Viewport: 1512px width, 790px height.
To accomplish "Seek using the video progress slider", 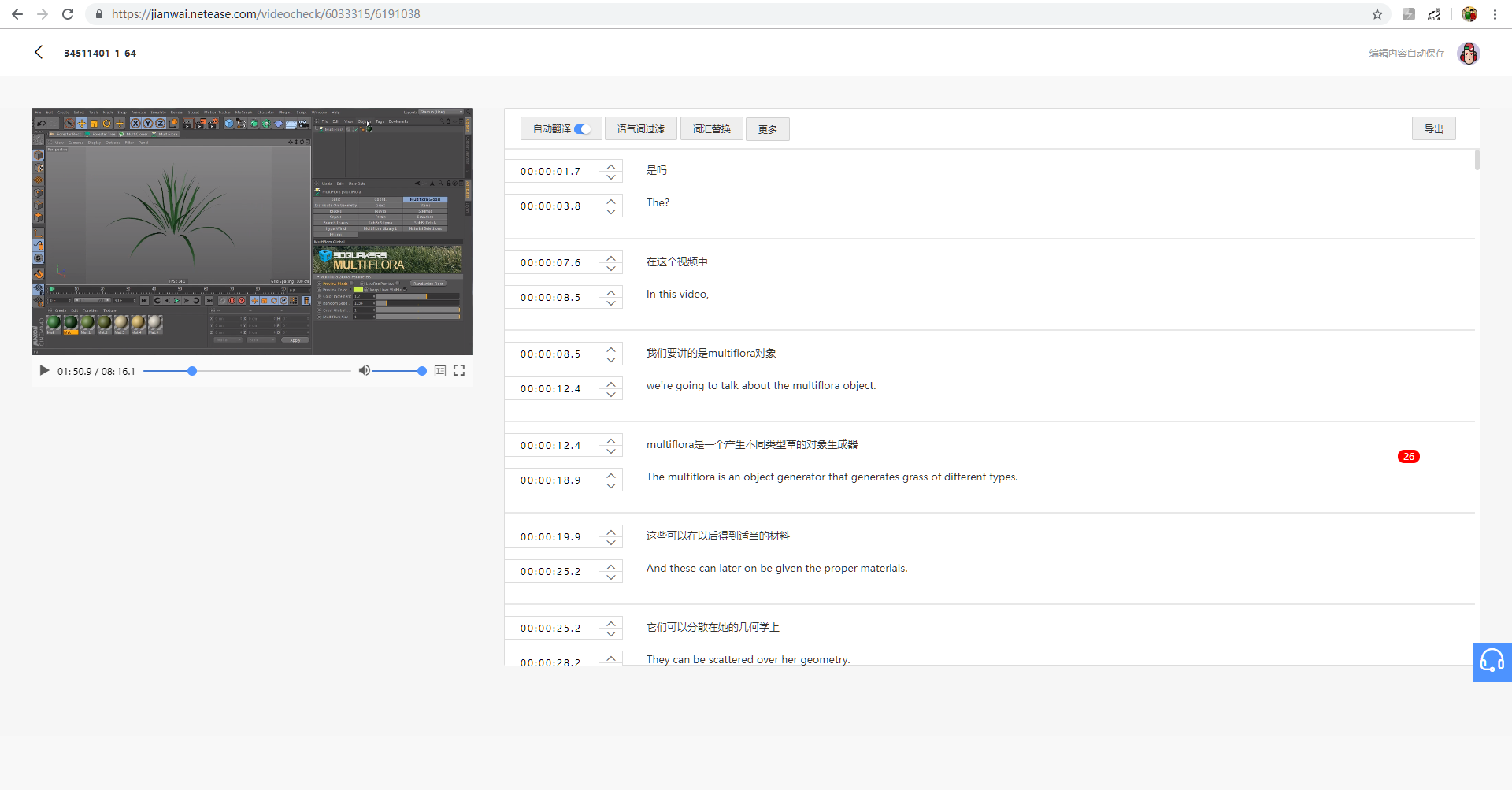I will (247, 371).
